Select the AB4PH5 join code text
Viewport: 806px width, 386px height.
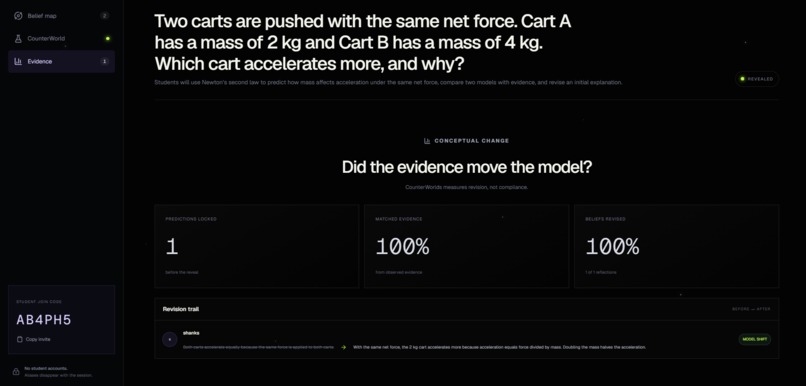pyautogui.click(x=44, y=320)
